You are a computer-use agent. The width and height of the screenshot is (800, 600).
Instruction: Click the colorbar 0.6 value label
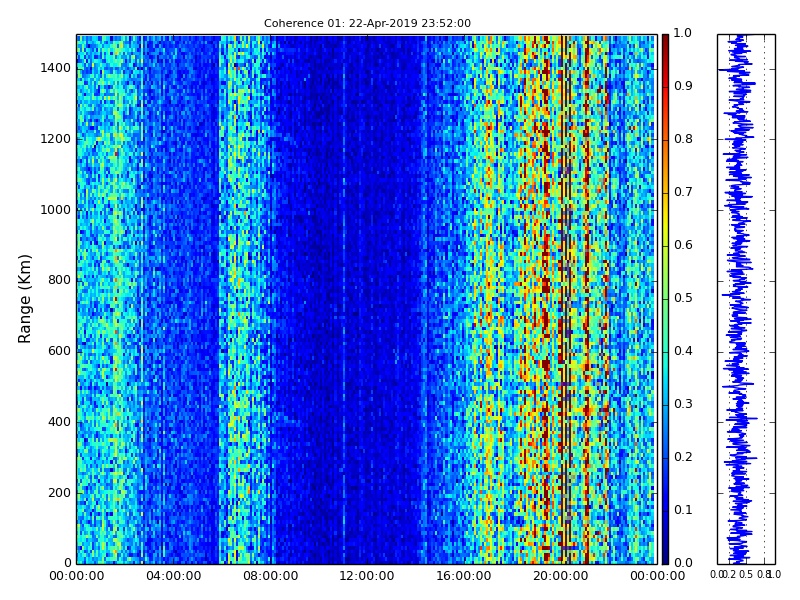pos(683,245)
